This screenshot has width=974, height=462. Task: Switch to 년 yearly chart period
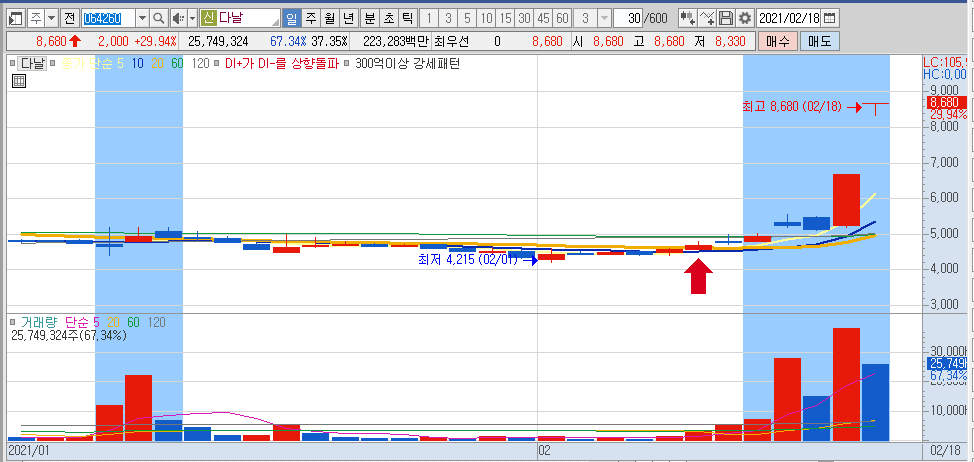tap(349, 19)
